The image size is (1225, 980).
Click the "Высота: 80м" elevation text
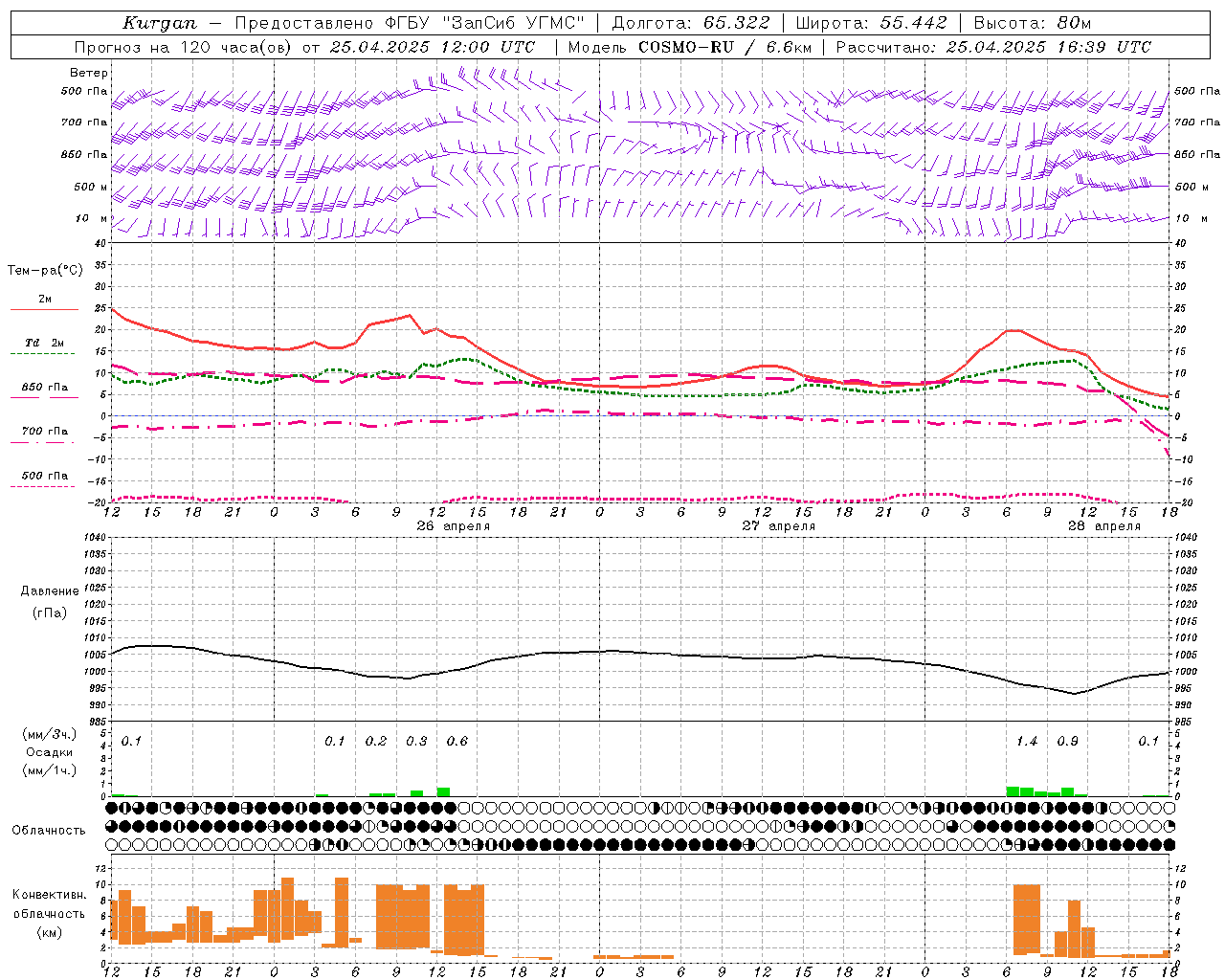click(1033, 23)
